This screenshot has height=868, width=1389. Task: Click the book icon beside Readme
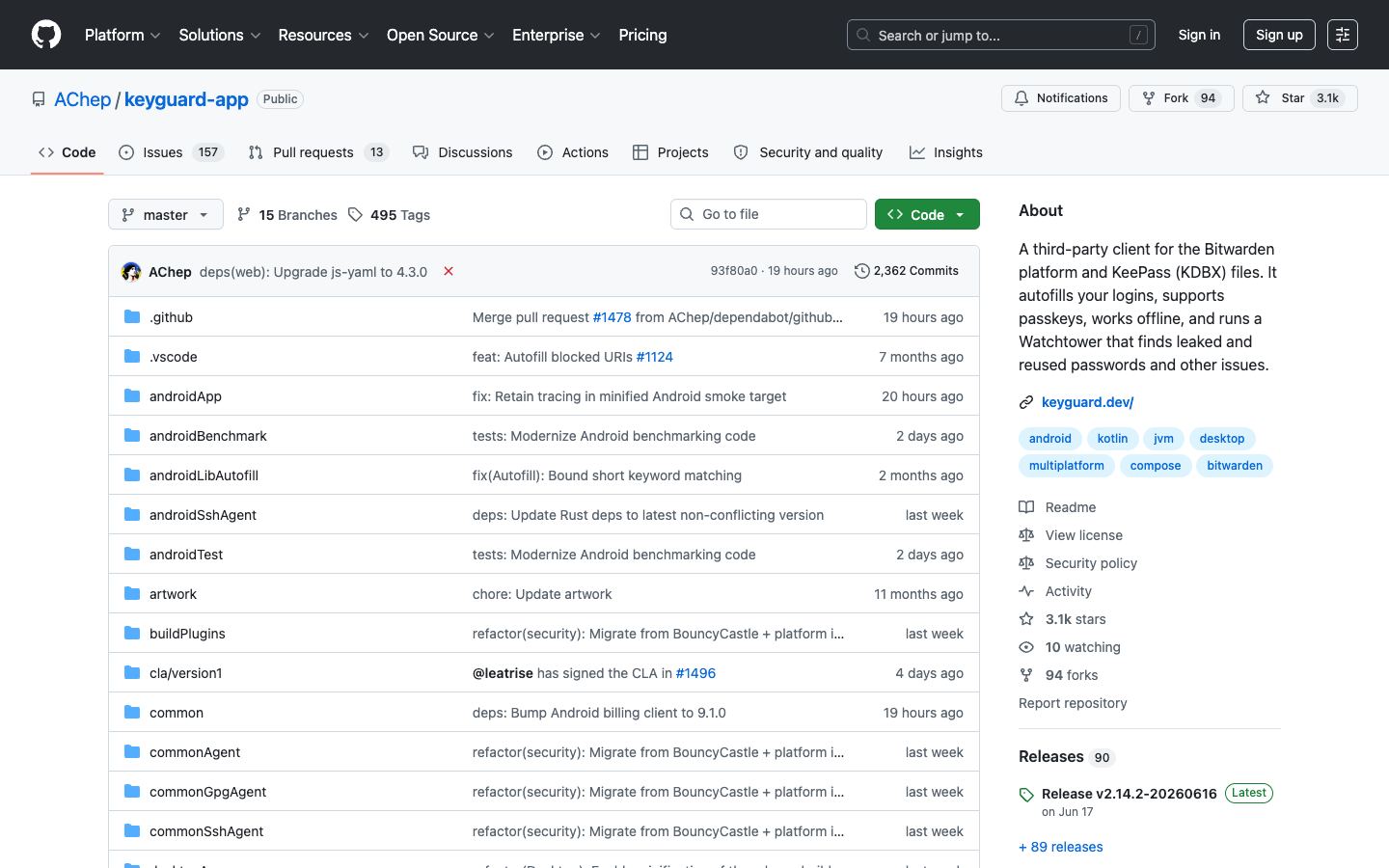point(1026,507)
